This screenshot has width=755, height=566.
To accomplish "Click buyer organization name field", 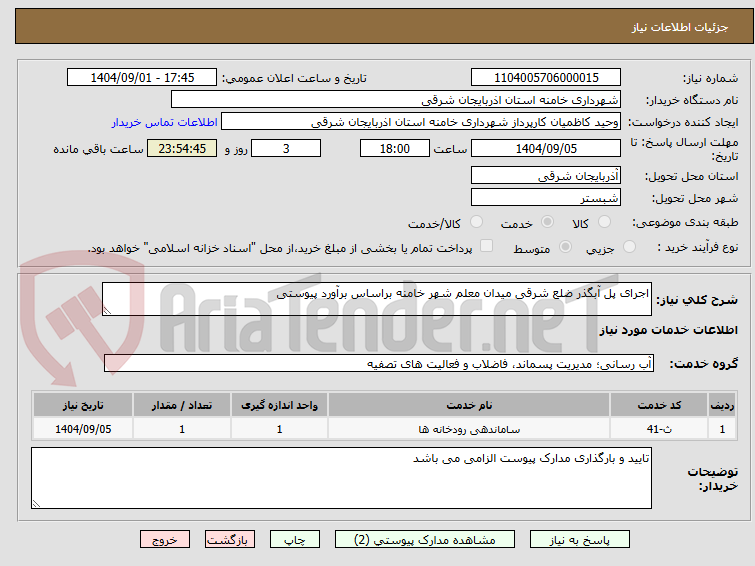I will (x=396, y=99).
